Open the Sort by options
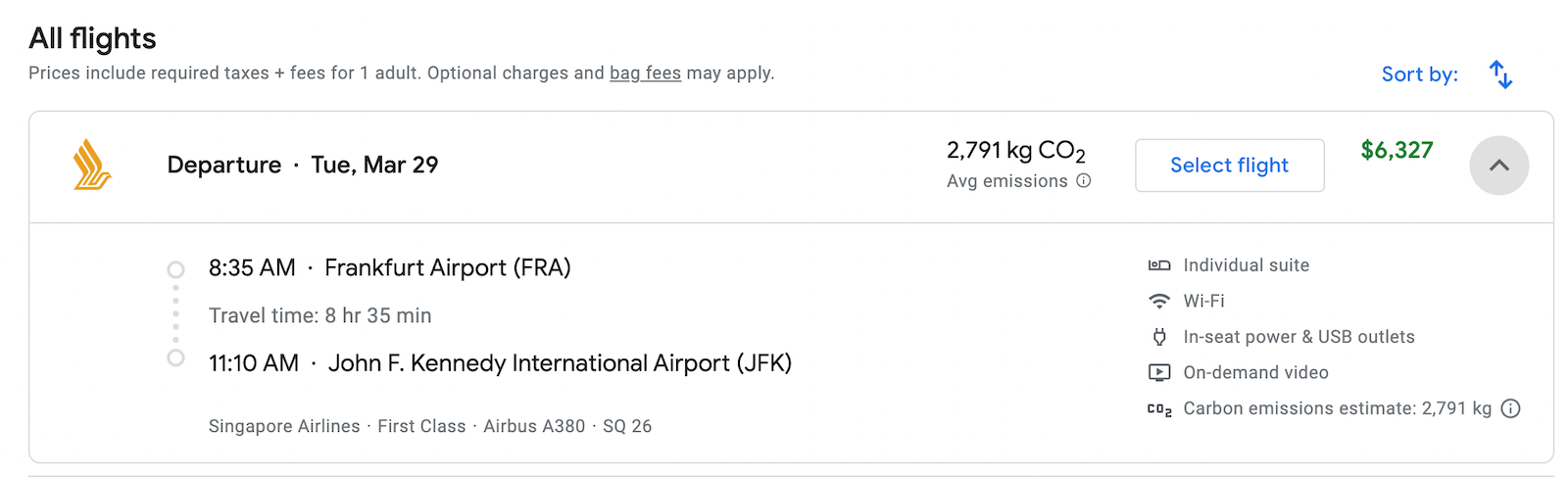This screenshot has height=477, width=1568. tap(1419, 74)
